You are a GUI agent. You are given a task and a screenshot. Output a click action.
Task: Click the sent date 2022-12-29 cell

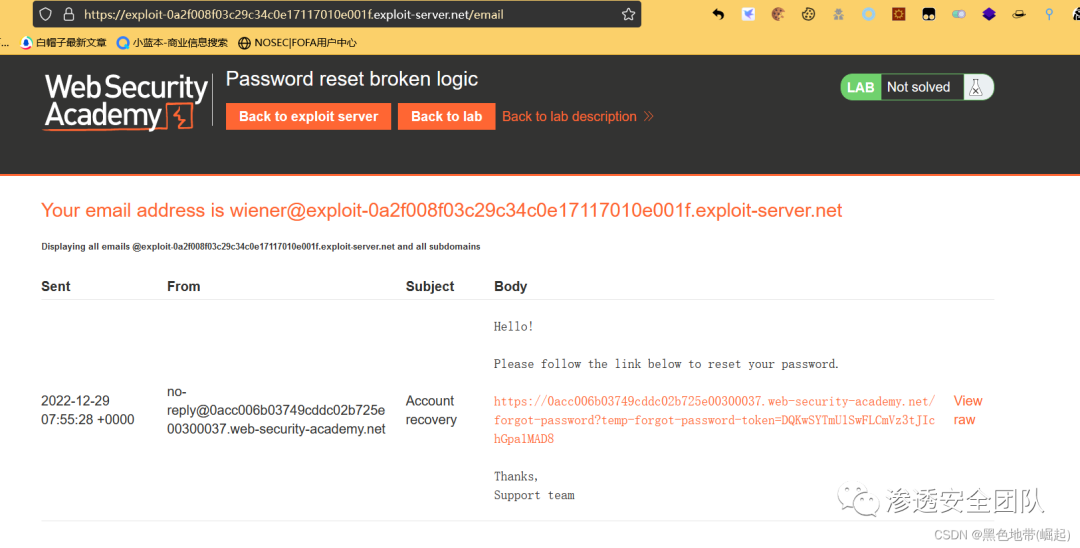87,410
